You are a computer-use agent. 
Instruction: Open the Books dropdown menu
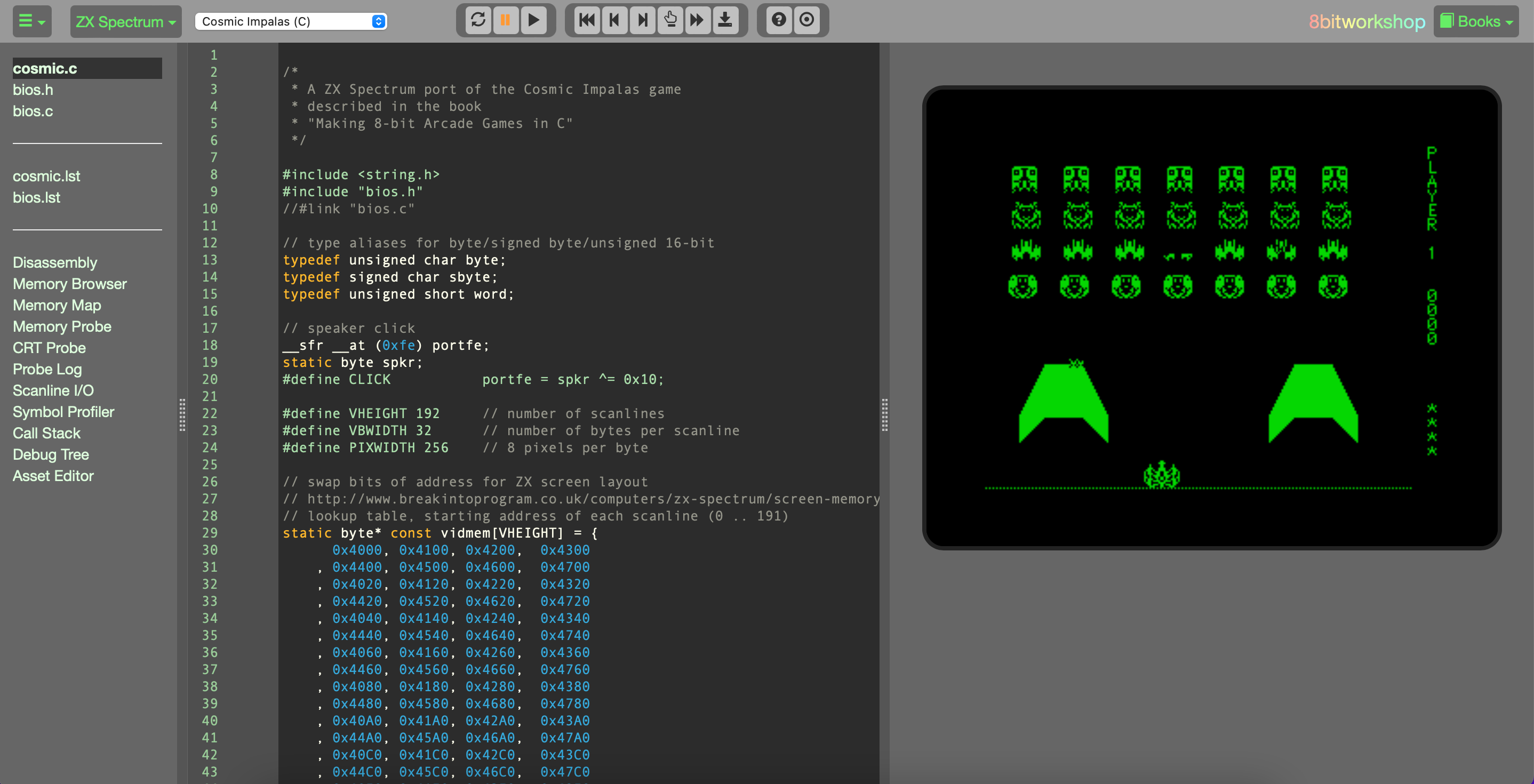[x=1476, y=21]
